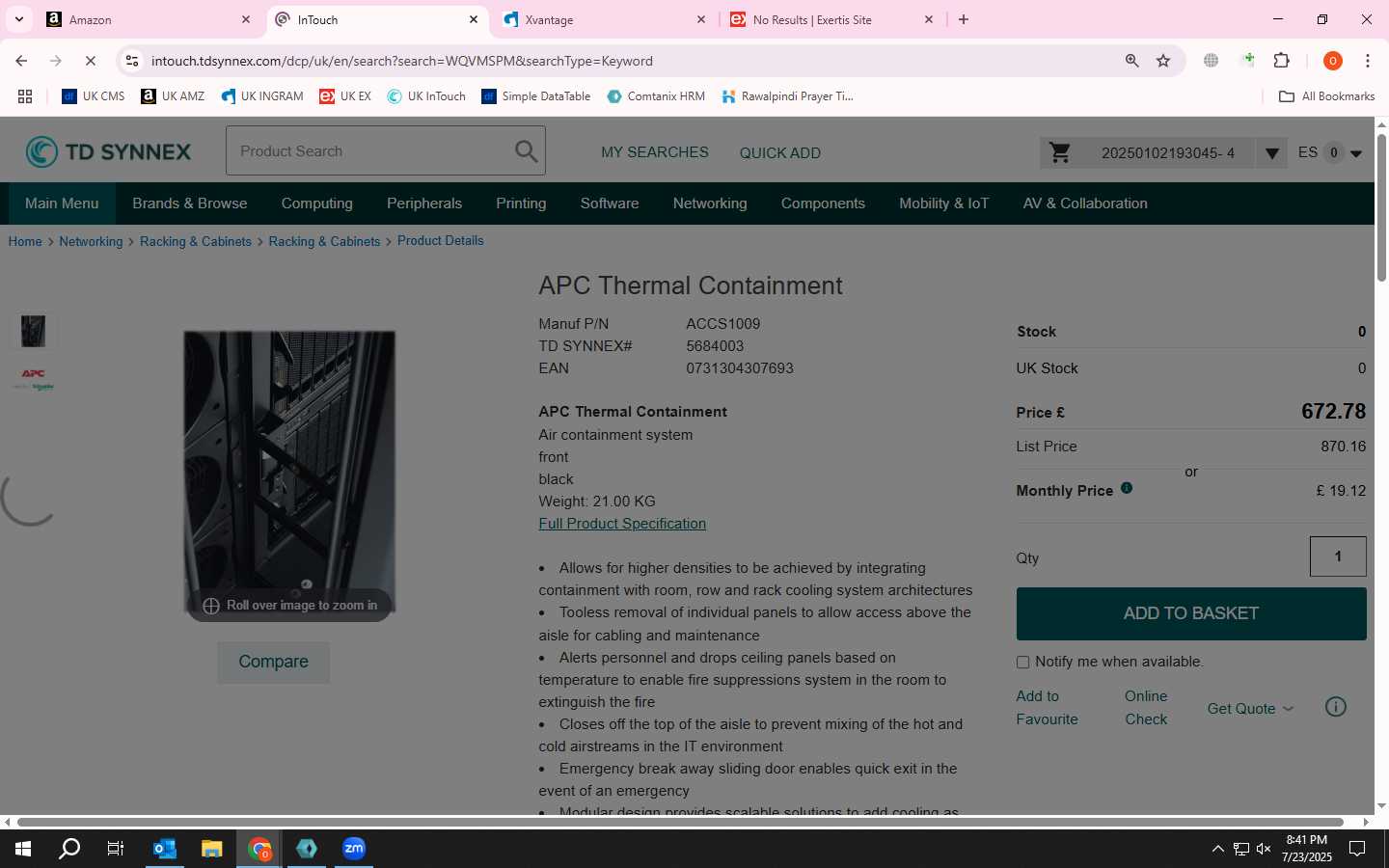
Task: Open the Main Menu item
Action: pyautogui.click(x=62, y=203)
